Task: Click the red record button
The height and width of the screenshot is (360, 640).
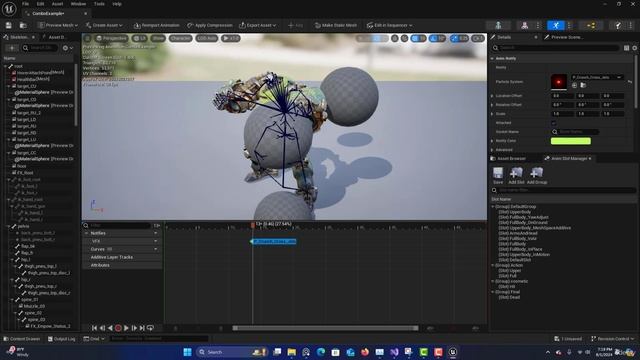Action: pyautogui.click(x=118, y=328)
